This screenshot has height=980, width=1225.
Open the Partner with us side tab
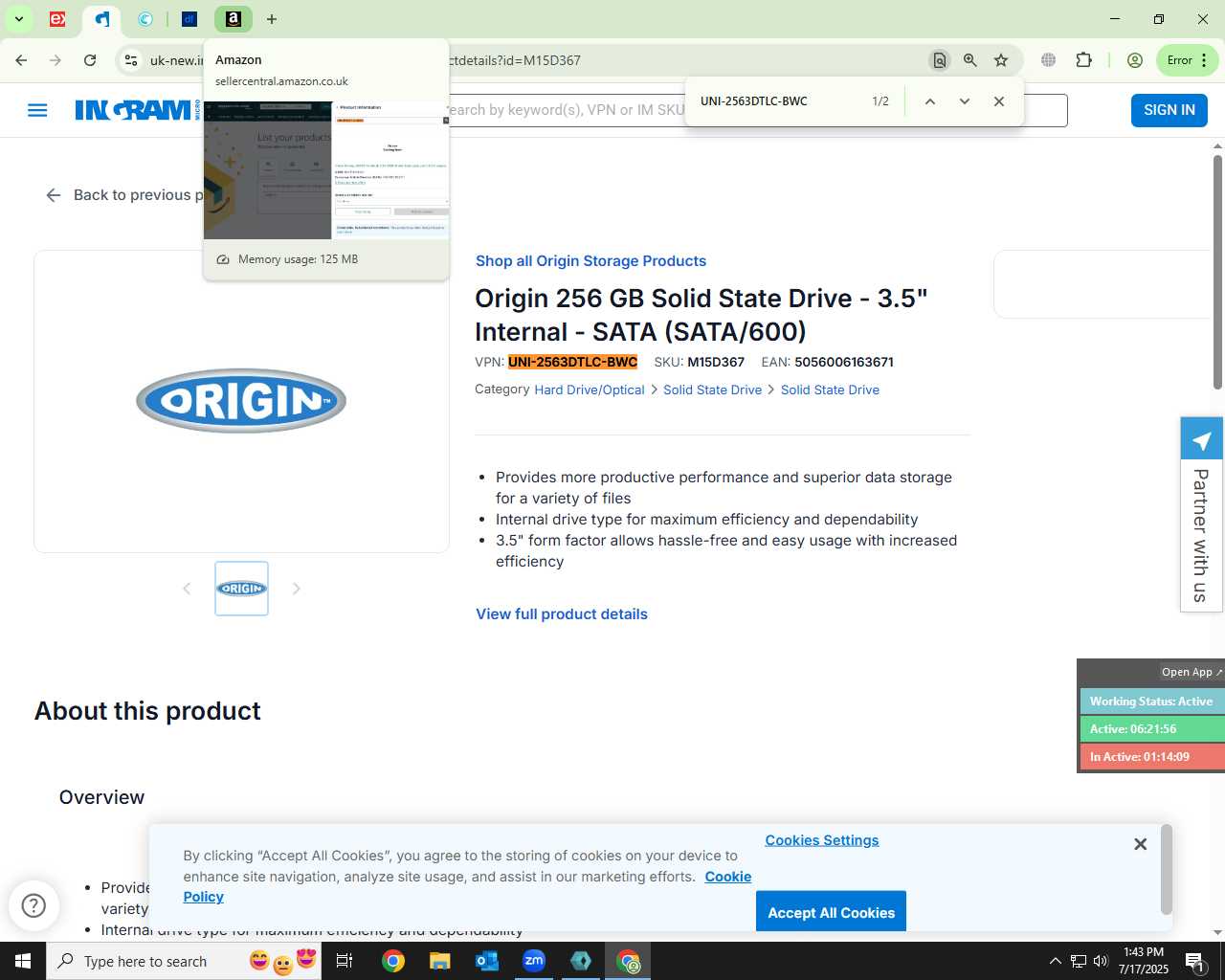(x=1201, y=514)
